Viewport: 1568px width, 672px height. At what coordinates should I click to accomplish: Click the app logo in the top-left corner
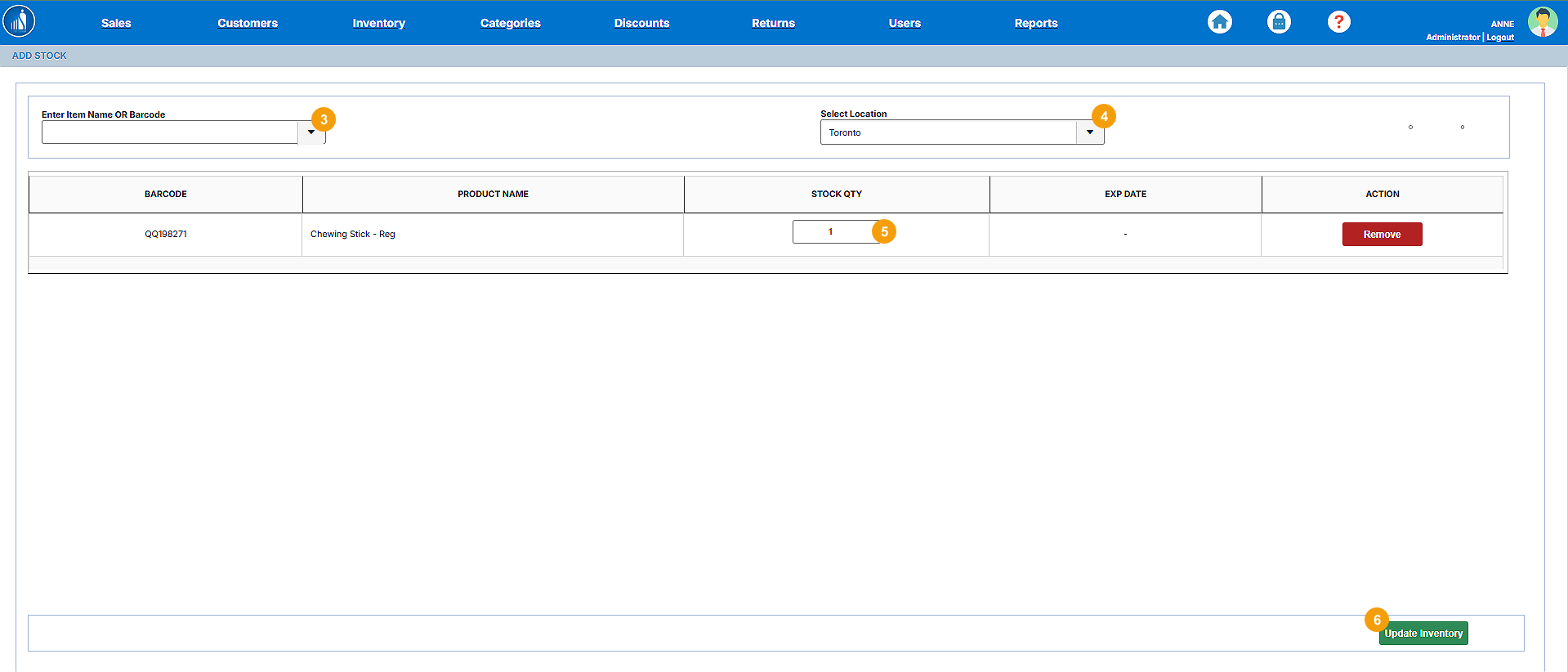click(x=19, y=21)
